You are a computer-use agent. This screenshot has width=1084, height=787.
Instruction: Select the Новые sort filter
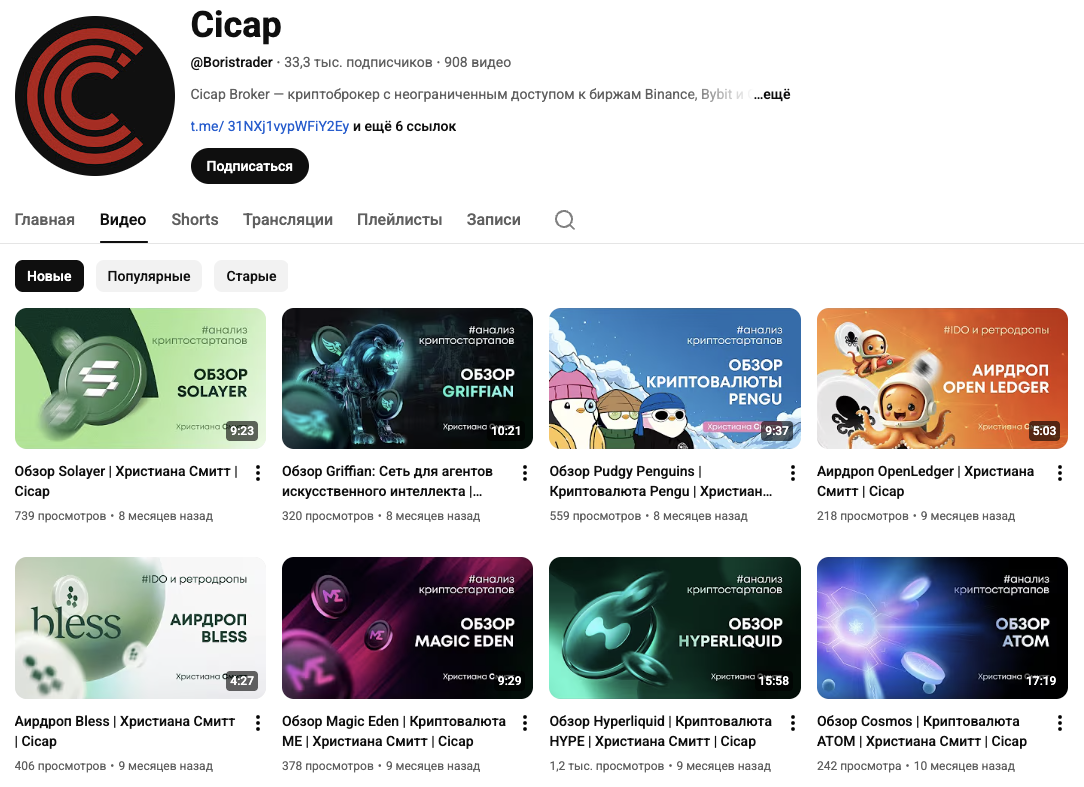tap(49, 276)
